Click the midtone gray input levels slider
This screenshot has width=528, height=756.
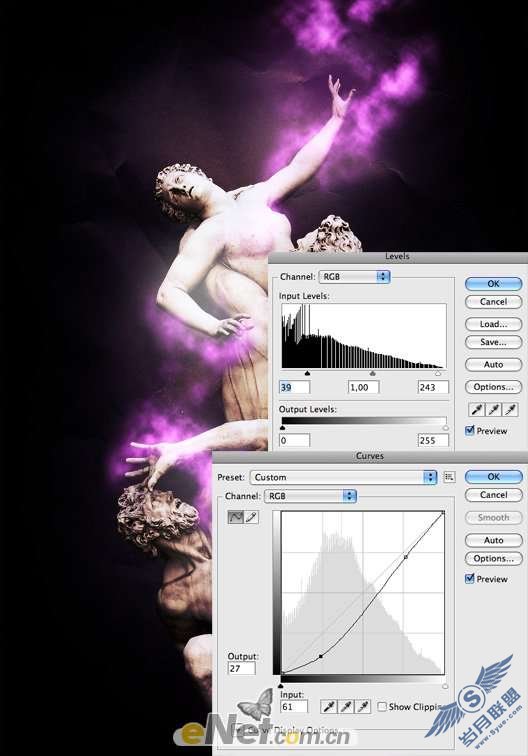372,373
